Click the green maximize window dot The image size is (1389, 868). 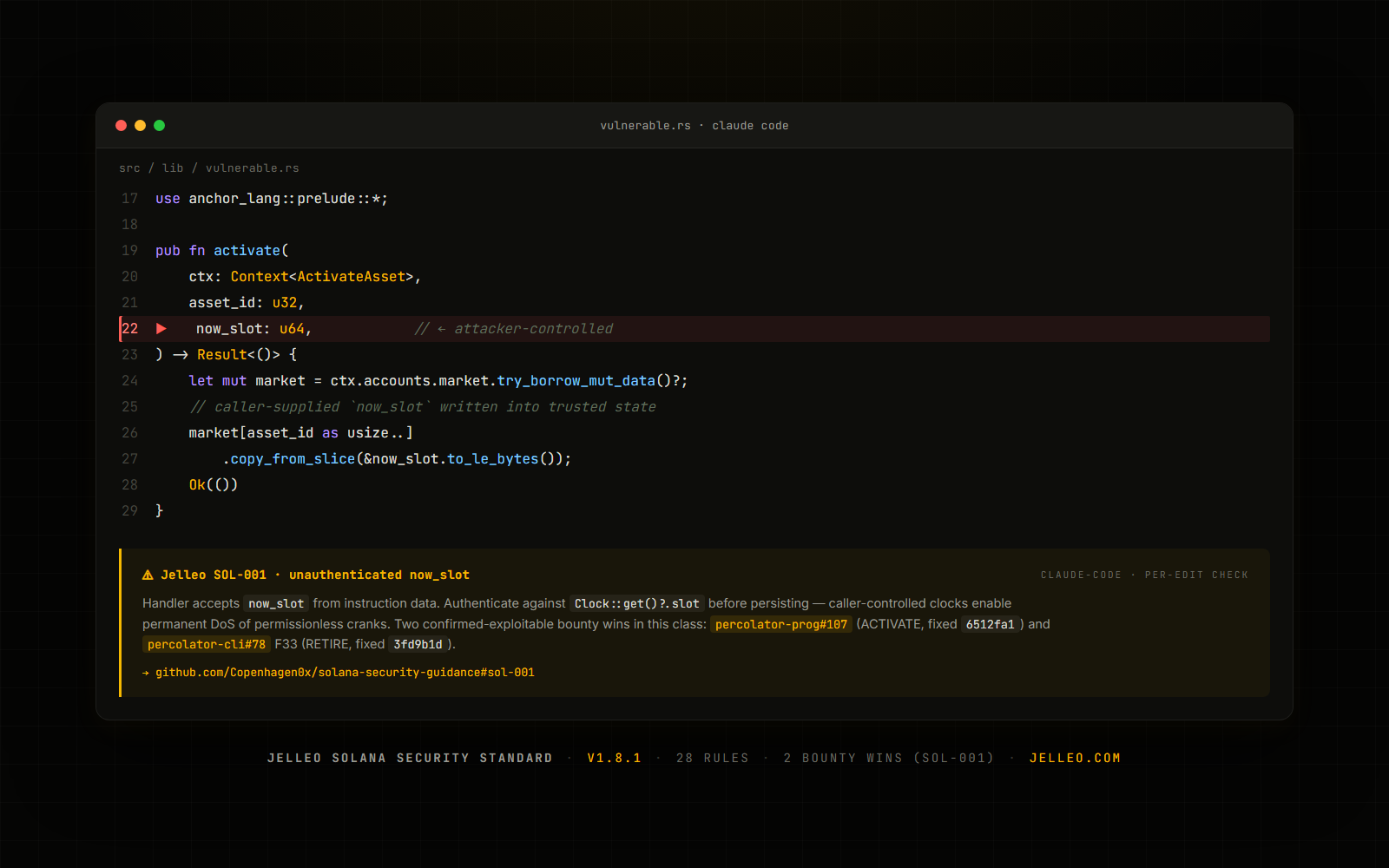click(x=160, y=126)
